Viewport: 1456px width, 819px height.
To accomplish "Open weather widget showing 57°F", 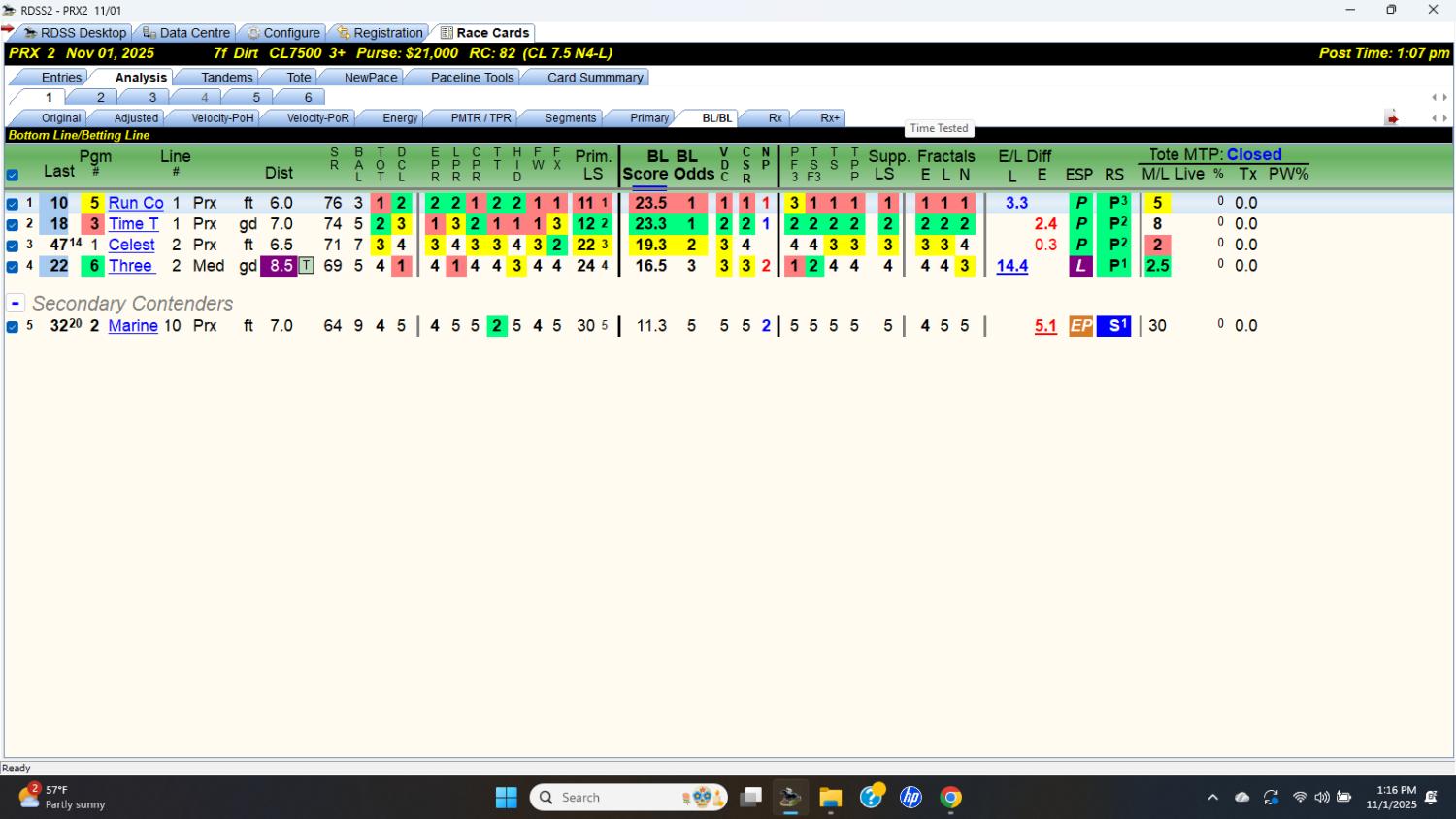I will tap(63, 797).
